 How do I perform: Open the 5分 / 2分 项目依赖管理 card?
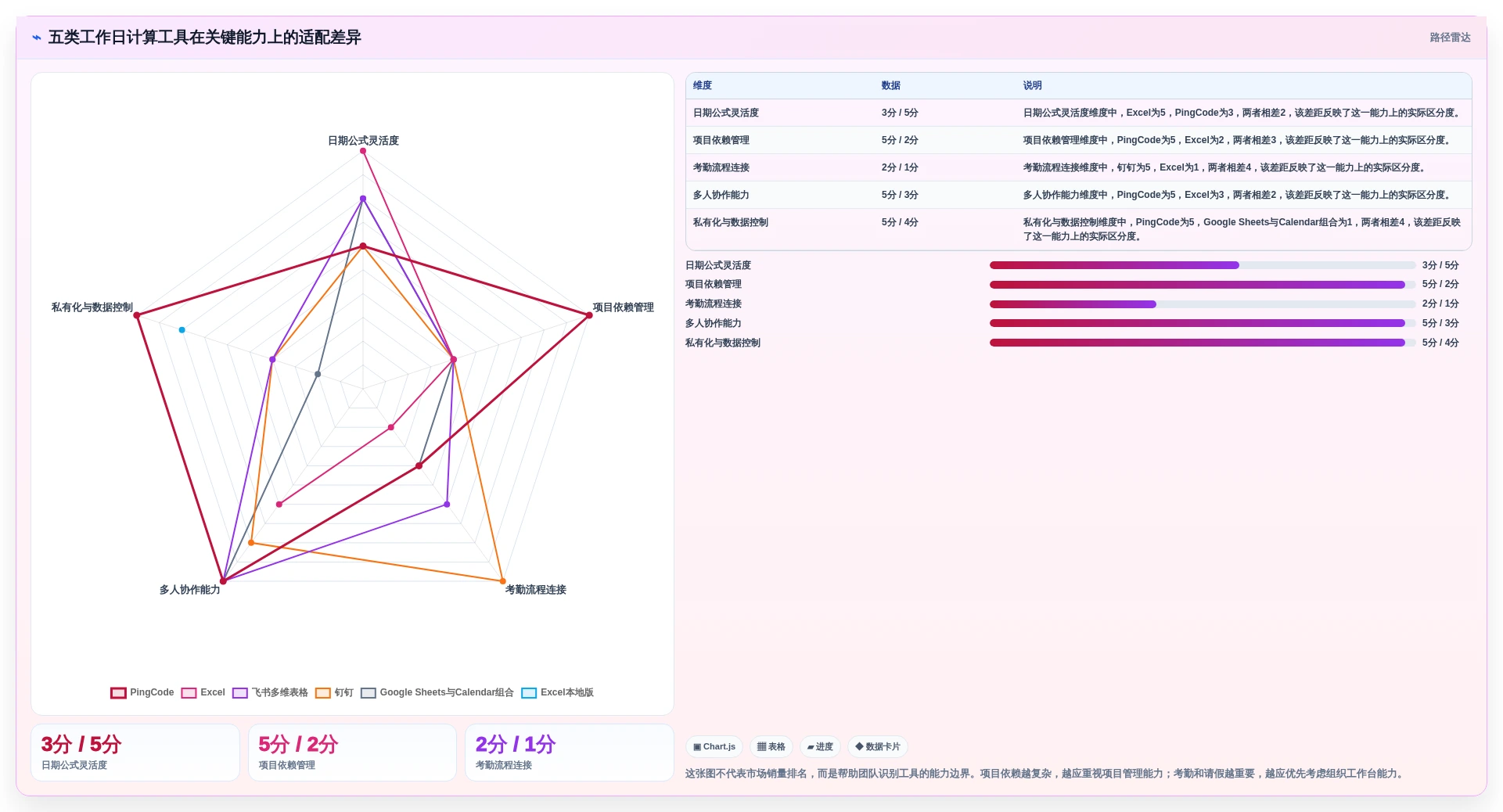click(352, 753)
